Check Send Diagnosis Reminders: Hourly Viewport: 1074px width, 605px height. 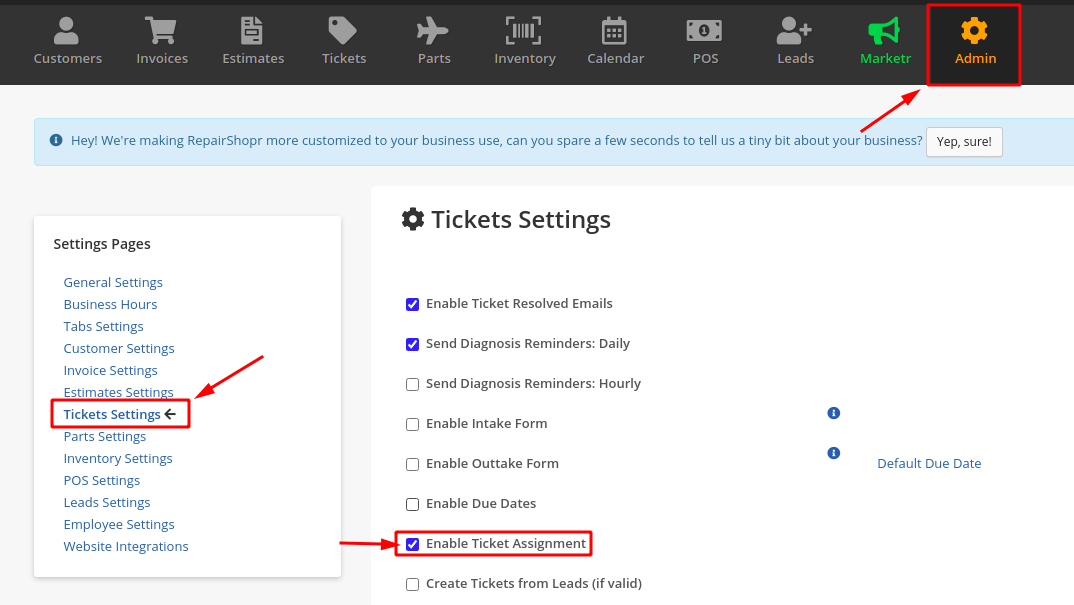pos(412,384)
